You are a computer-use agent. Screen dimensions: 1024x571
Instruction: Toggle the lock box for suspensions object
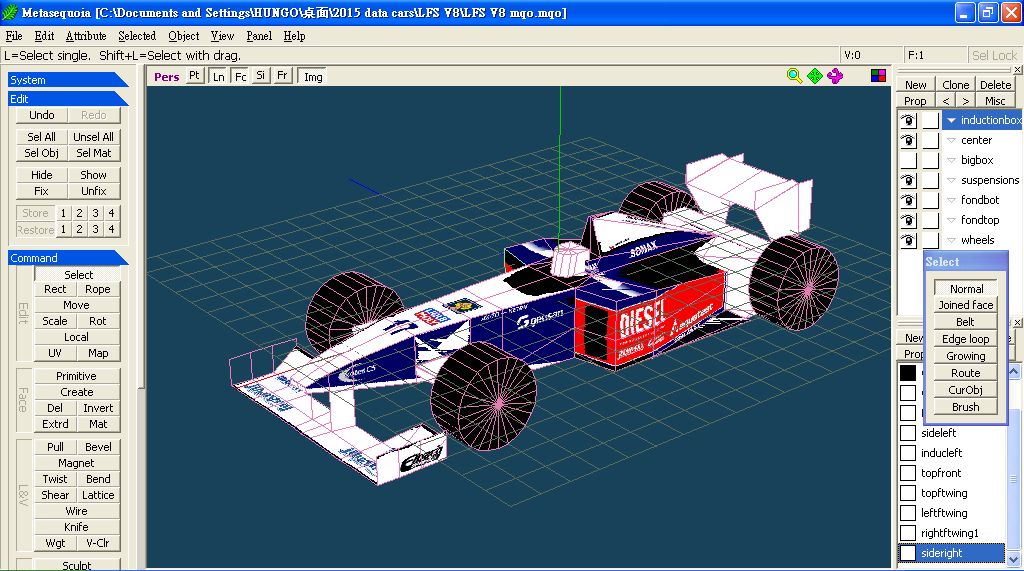(930, 180)
